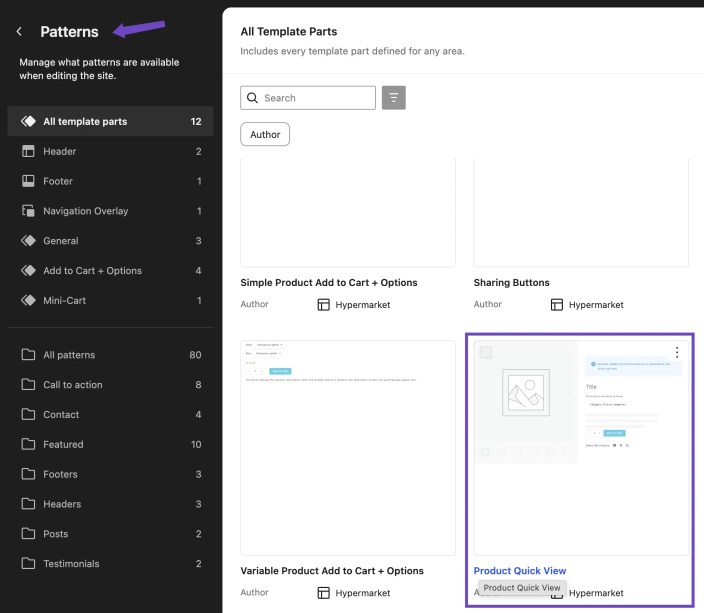Screen dimensions: 704x613
Task: Click diamond icon beside Add to Cart + Options
Action: [x=28, y=270]
